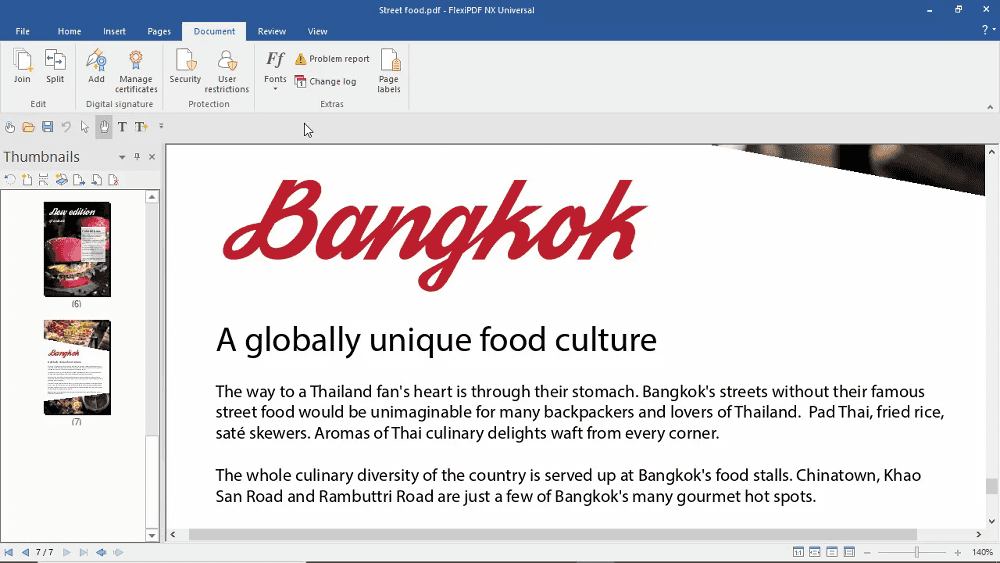Screen dimensions: 1000x563
Task: Pin the Thumbnails panel
Action: 136,156
